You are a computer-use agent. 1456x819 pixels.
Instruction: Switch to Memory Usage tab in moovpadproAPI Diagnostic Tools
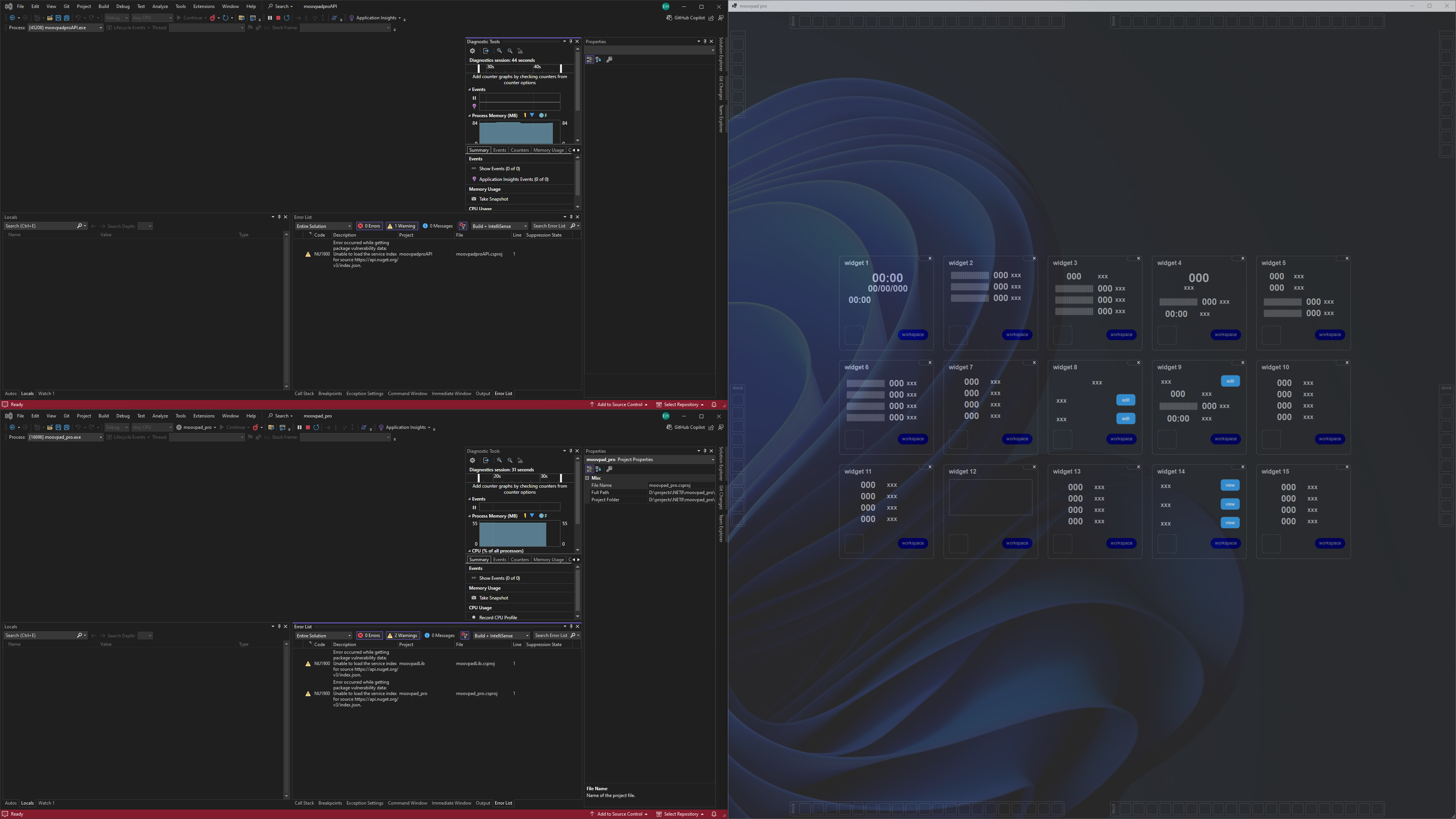(548, 151)
